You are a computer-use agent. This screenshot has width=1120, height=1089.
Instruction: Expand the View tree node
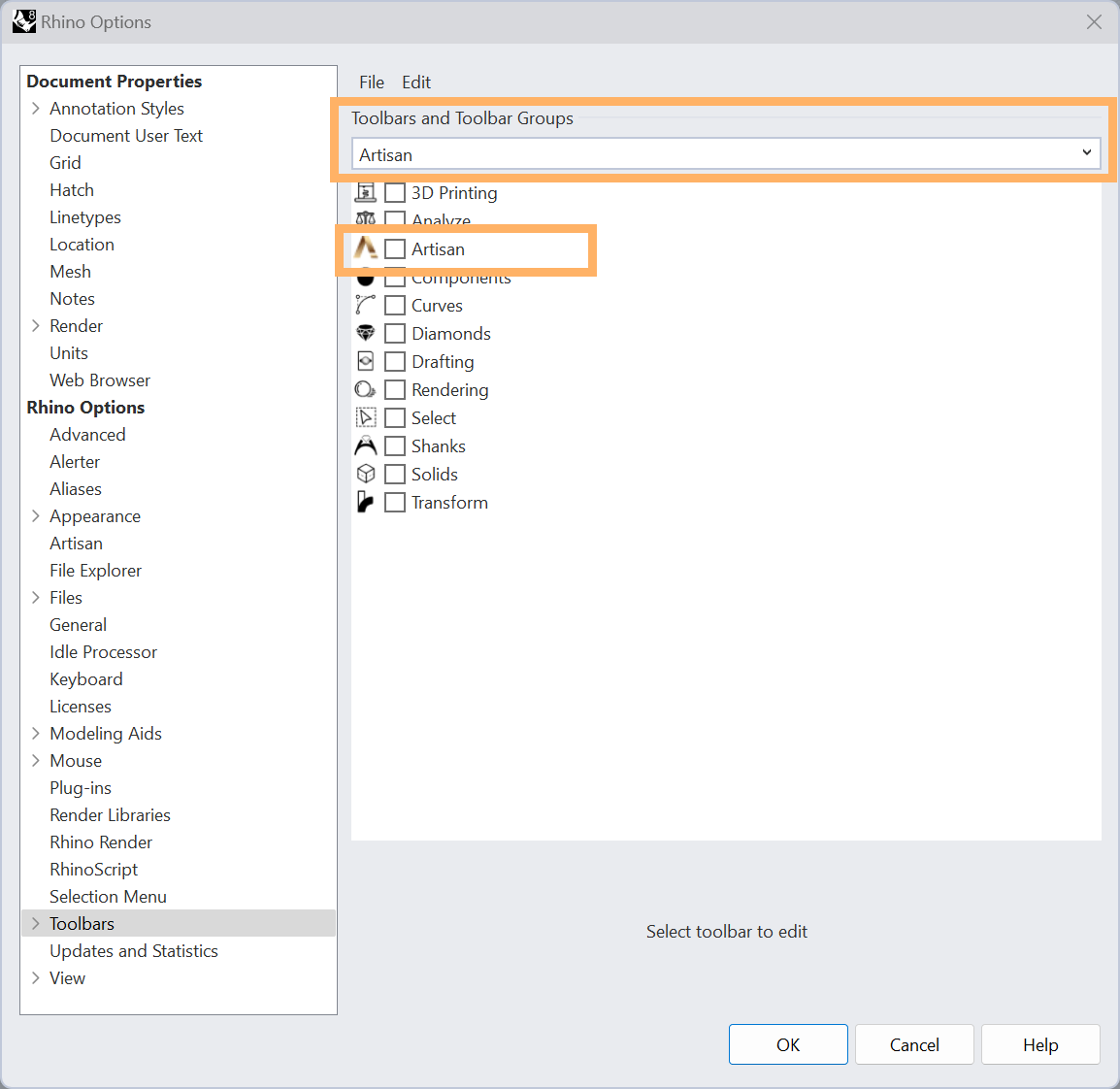tap(36, 977)
